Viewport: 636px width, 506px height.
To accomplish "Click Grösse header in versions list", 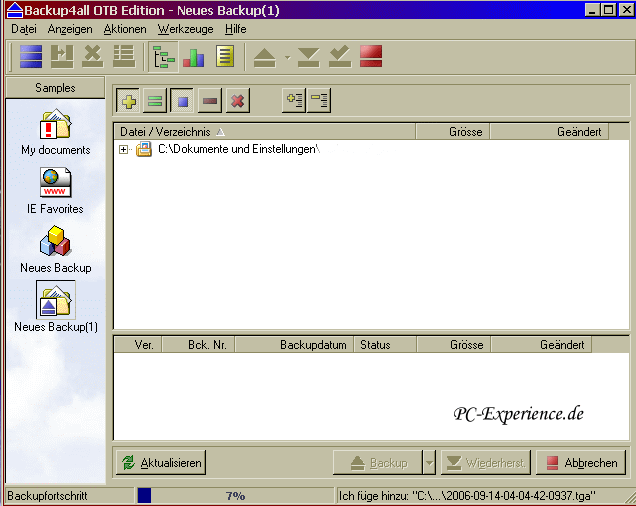I will coord(453,345).
